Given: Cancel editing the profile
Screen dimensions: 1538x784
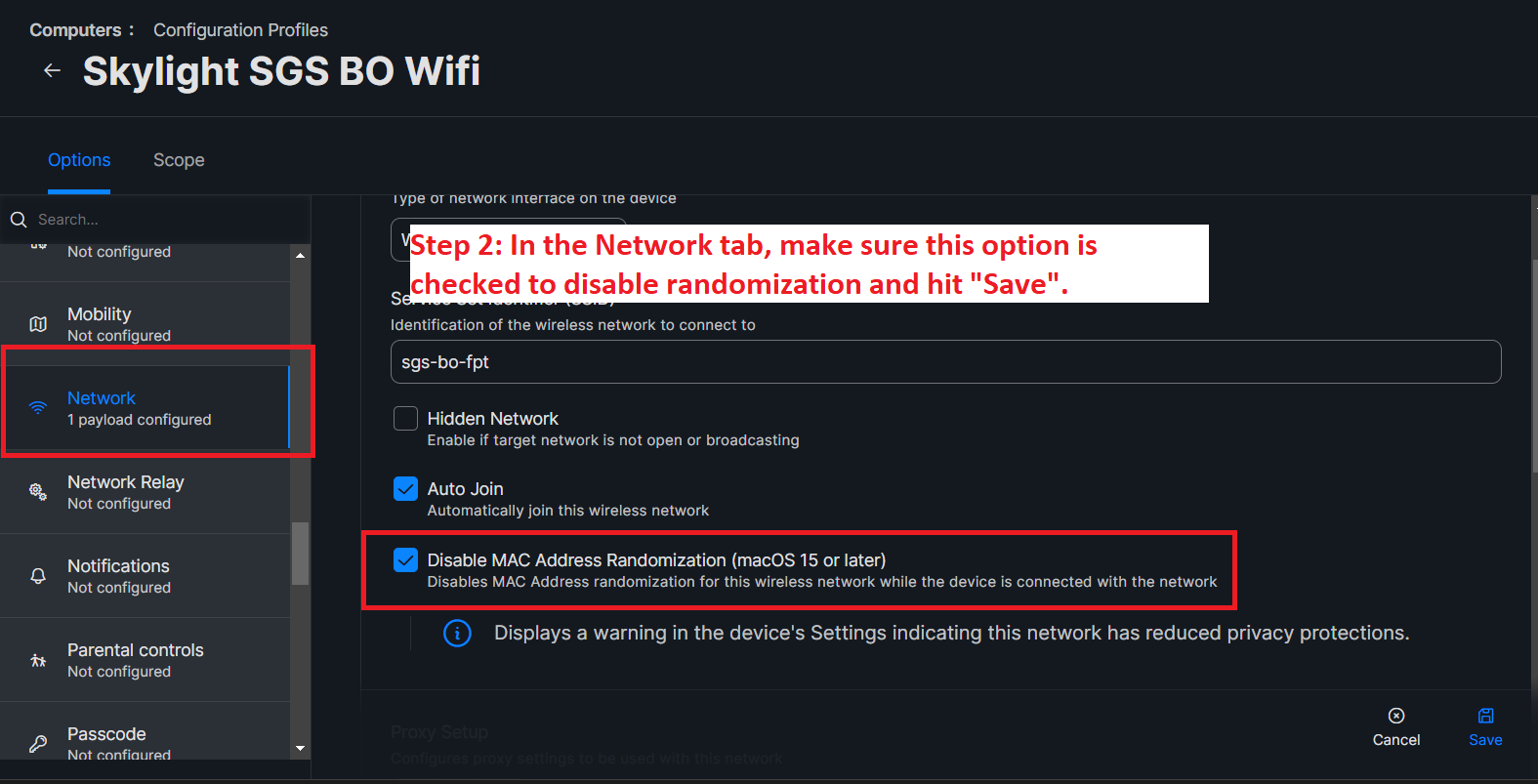Looking at the screenshot, I should click(x=1396, y=727).
